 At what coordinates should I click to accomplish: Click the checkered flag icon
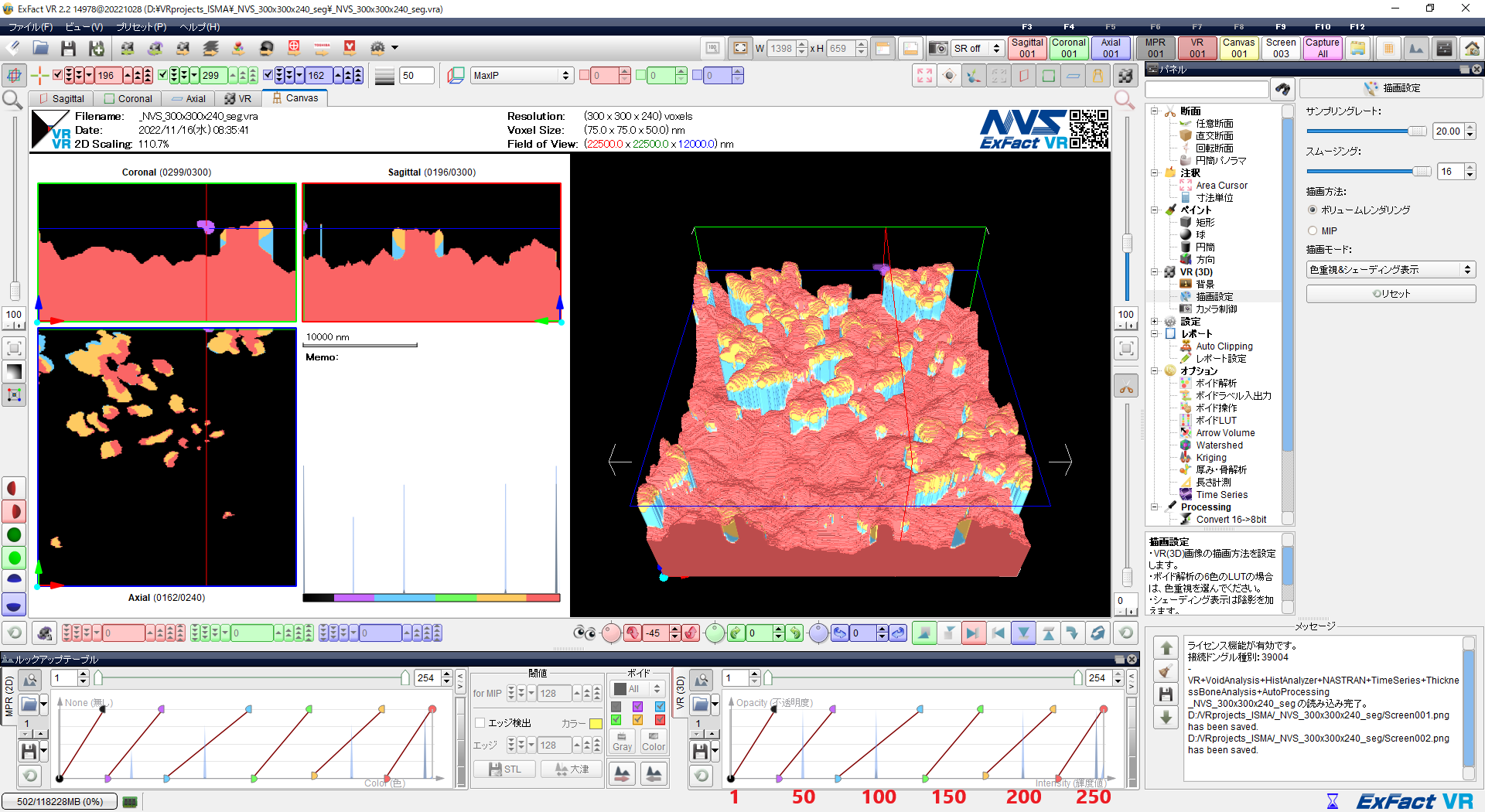point(1125,75)
